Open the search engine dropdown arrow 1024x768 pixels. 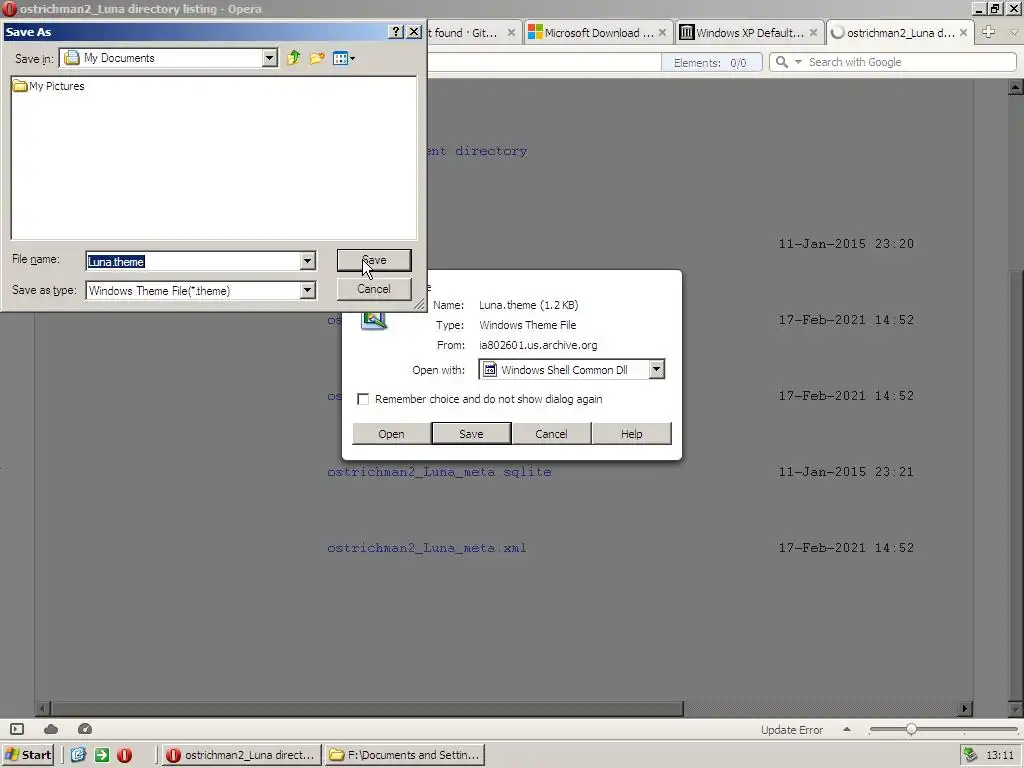coord(798,62)
